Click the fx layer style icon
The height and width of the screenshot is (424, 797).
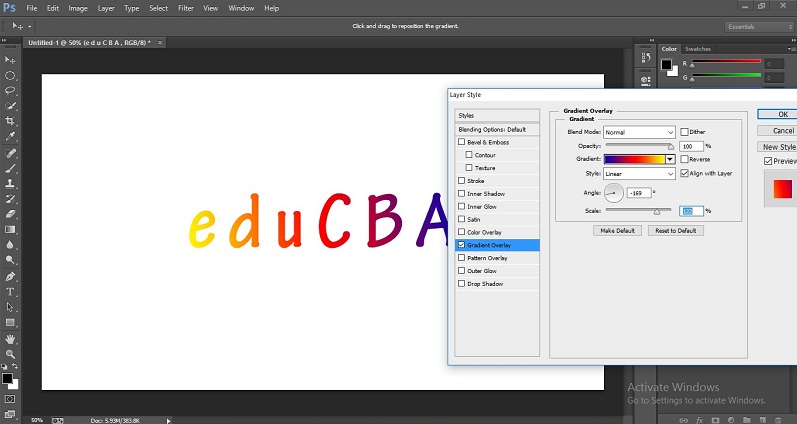[700, 420]
